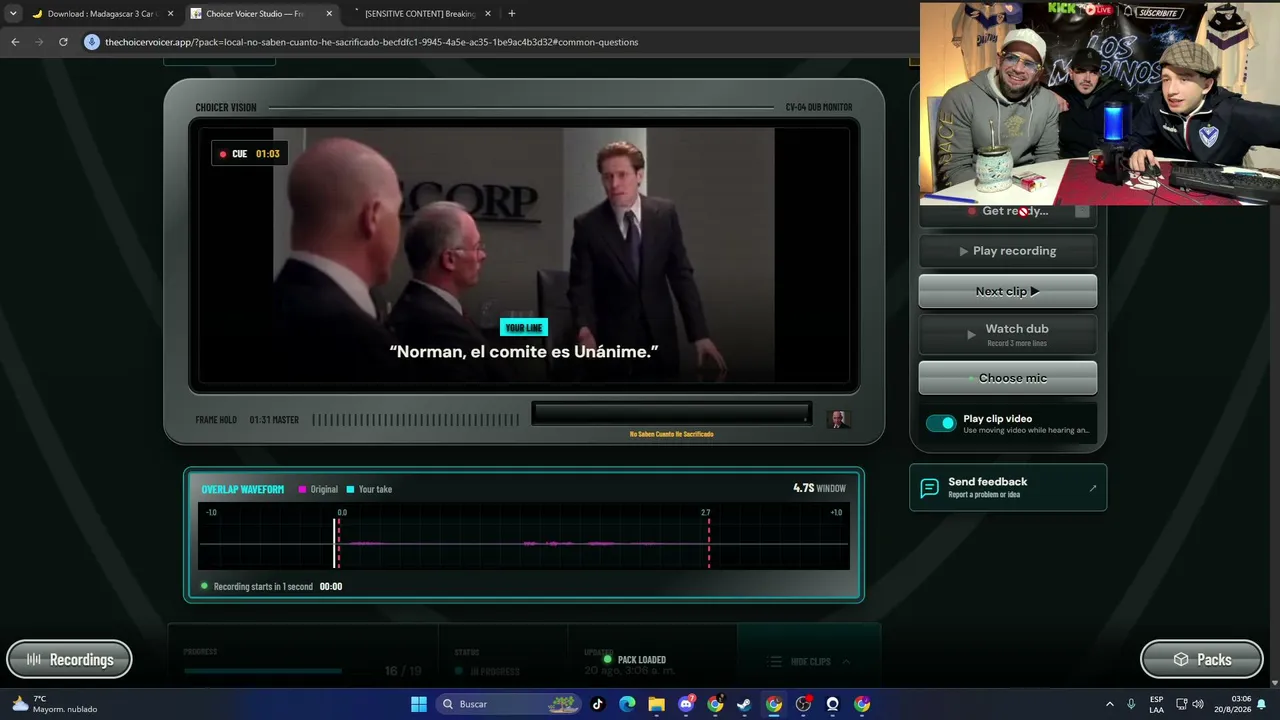The image size is (1280, 720).
Task: Click the taskbar Buscar search box
Action: tap(509, 704)
